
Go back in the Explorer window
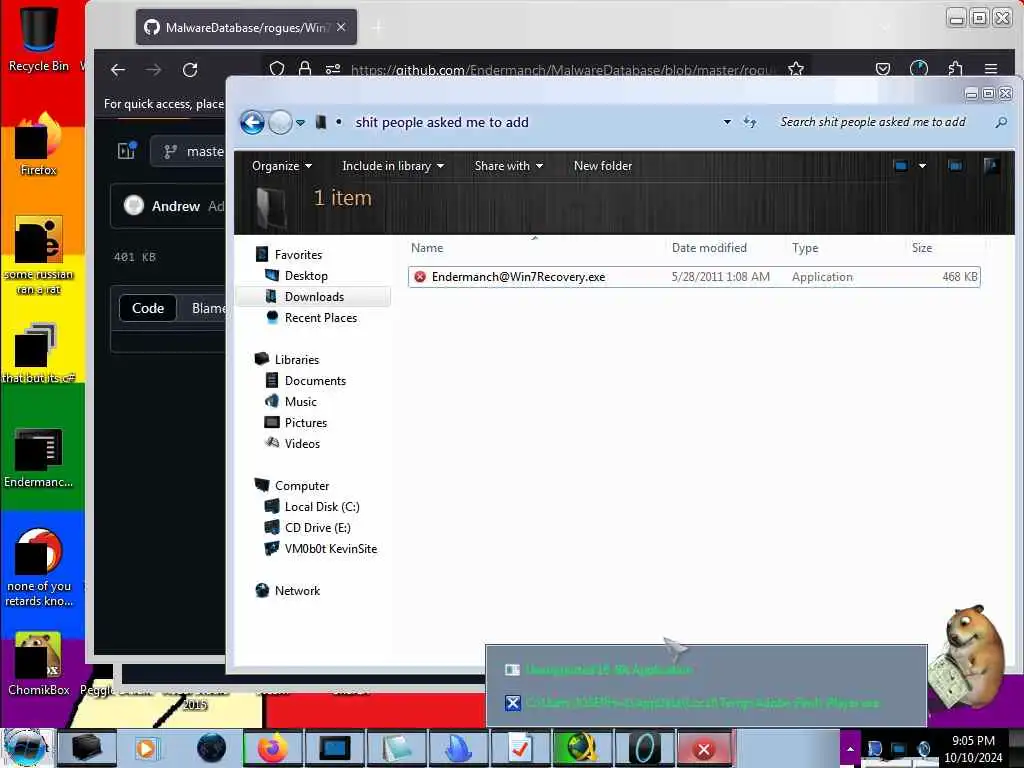coord(252,122)
